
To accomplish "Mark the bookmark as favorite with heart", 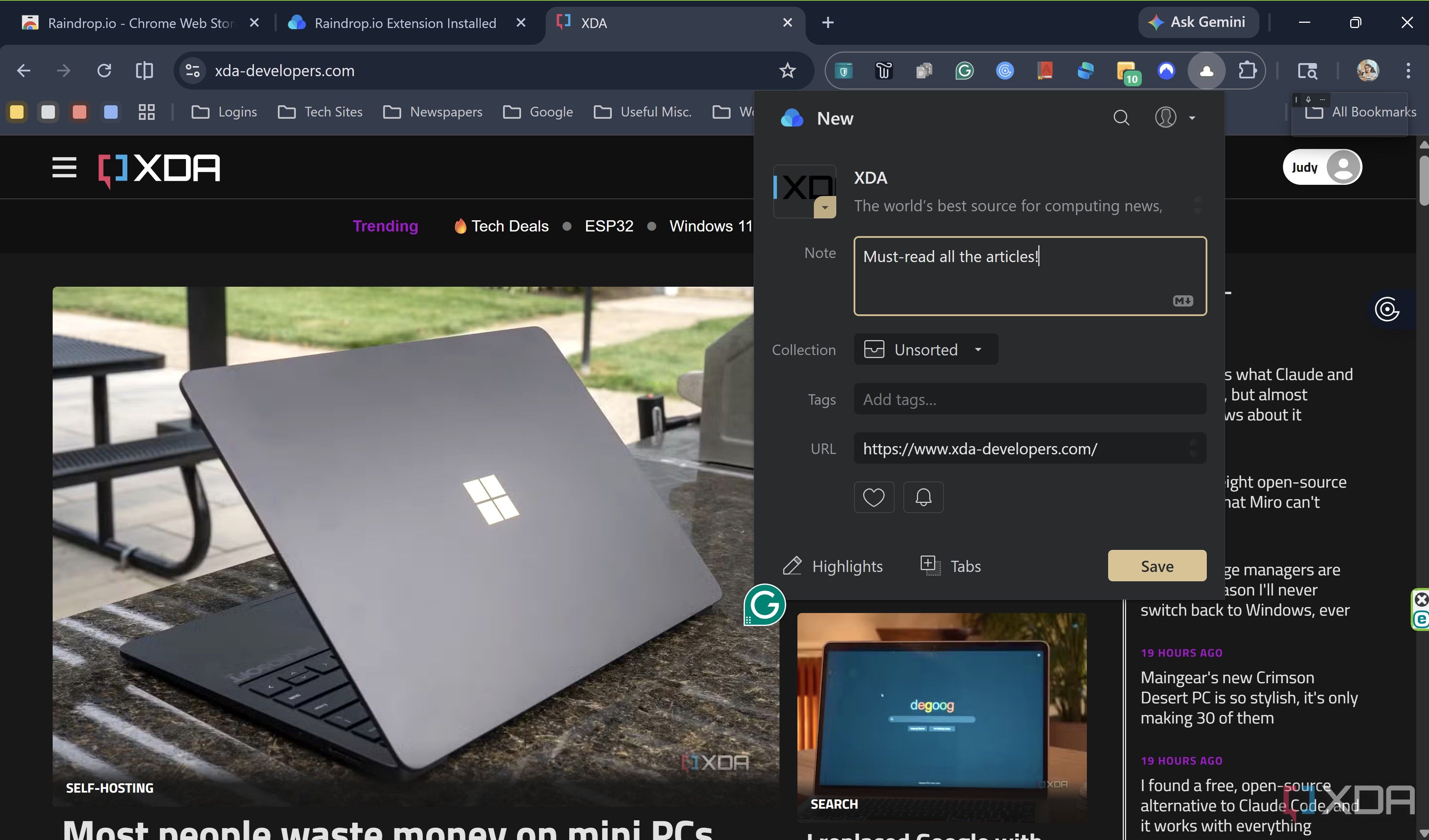I will click(x=874, y=498).
